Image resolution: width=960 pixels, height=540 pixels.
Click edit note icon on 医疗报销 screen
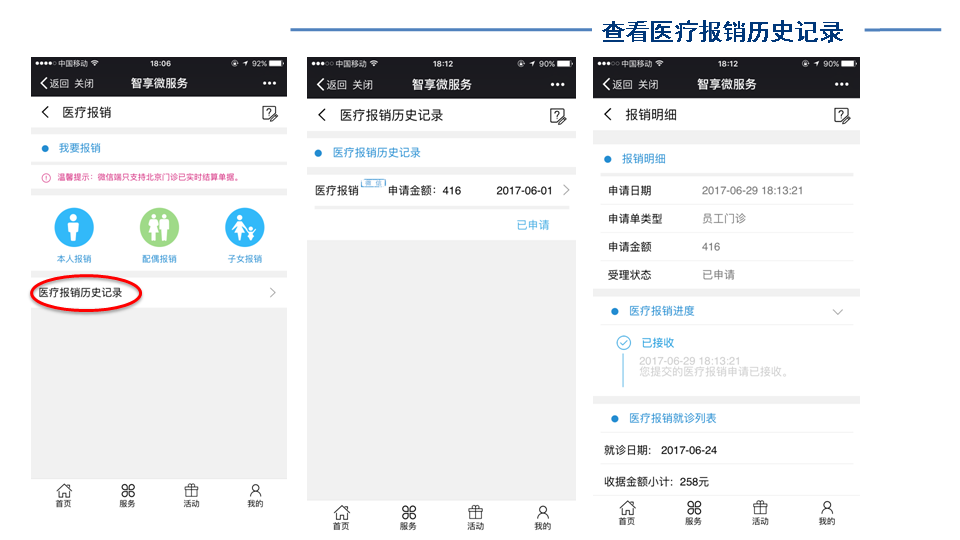tap(269, 113)
